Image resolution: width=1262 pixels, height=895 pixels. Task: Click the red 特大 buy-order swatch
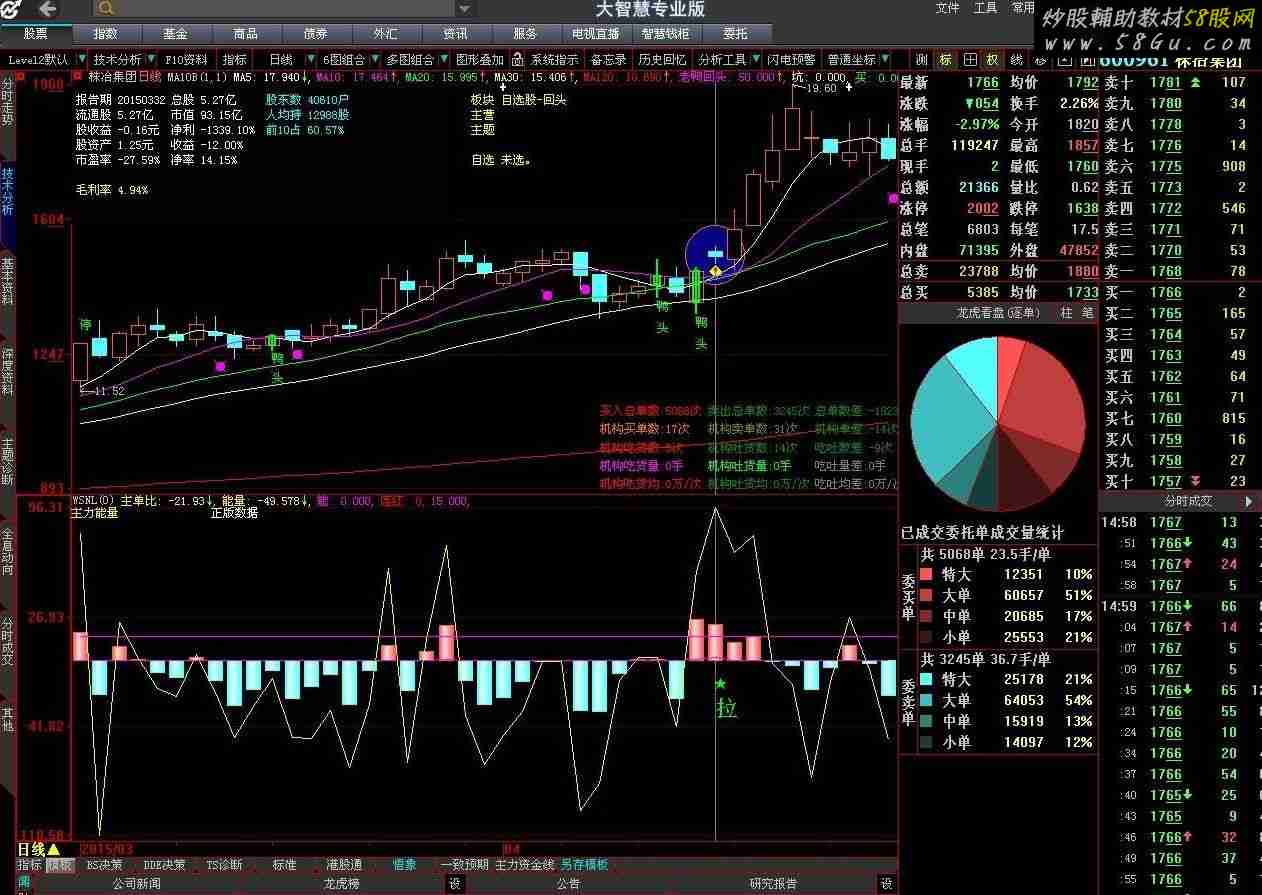(x=926, y=574)
